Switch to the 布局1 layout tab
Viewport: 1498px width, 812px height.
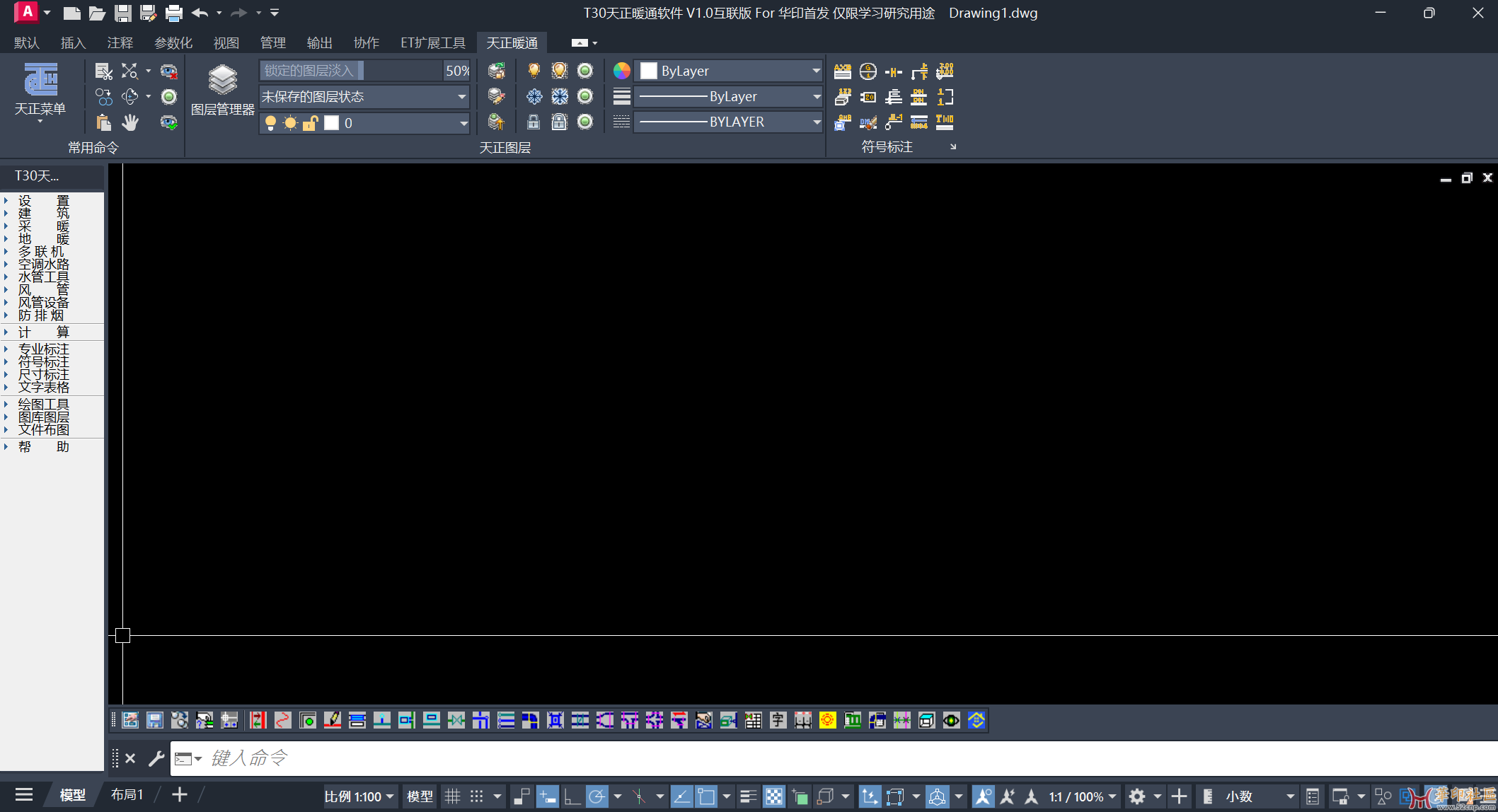[x=127, y=795]
